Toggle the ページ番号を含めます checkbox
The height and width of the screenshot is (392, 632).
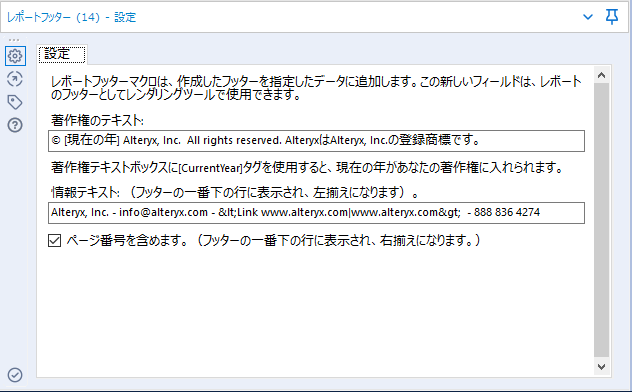54,241
